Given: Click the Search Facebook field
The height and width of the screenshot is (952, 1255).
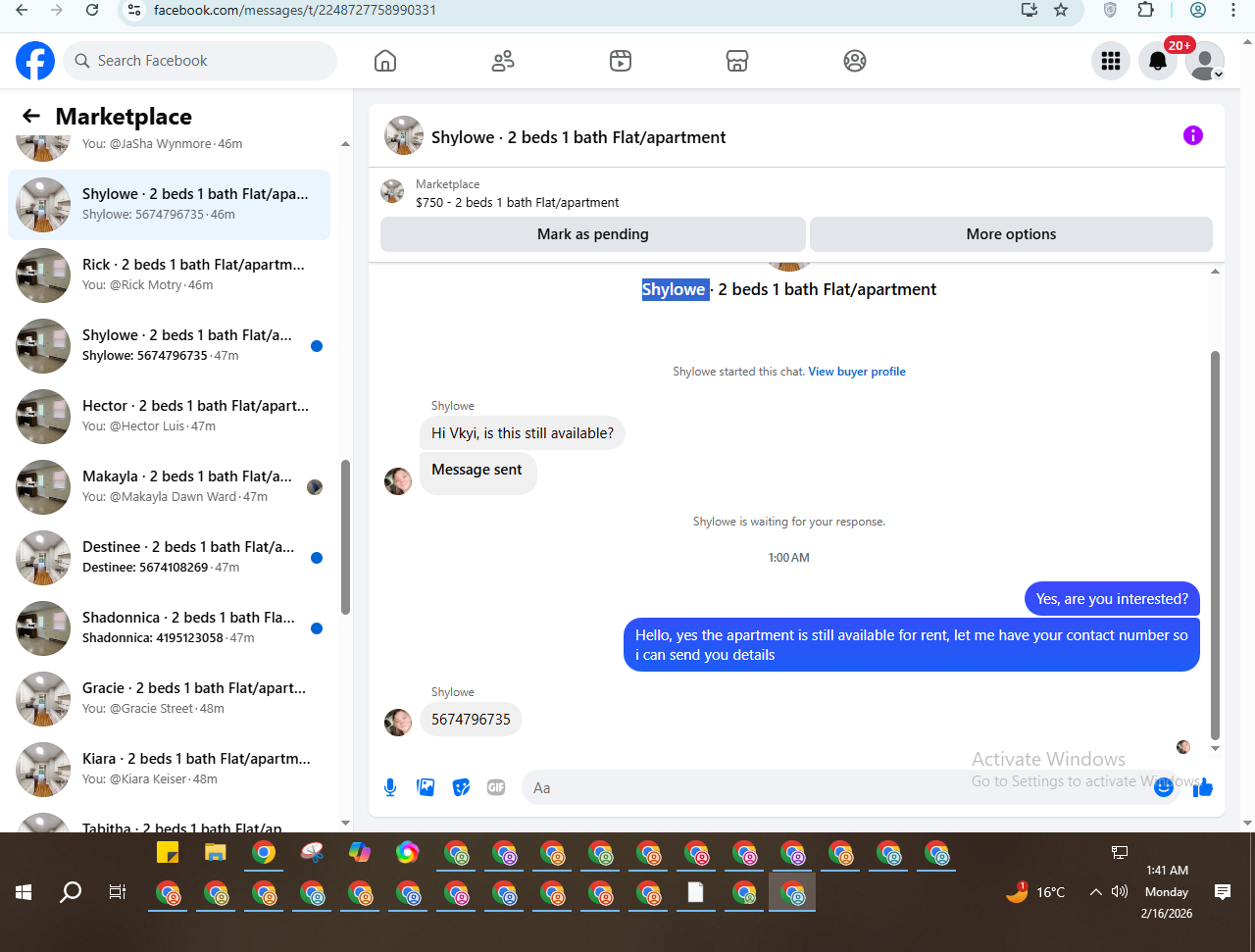Looking at the screenshot, I should pyautogui.click(x=200, y=61).
